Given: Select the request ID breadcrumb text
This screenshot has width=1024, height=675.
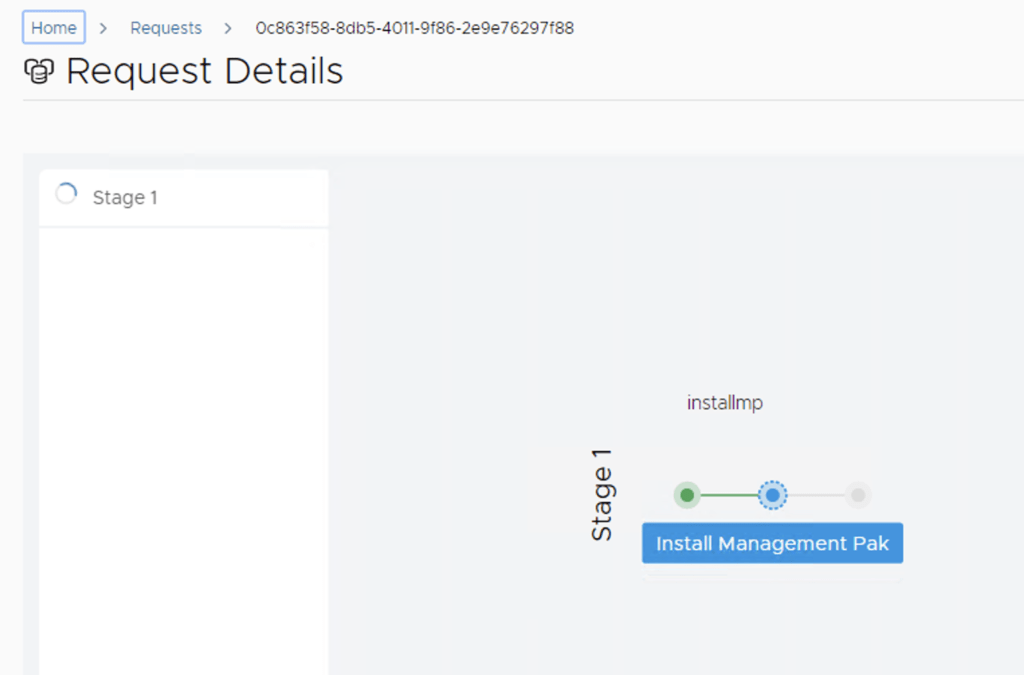Looking at the screenshot, I should pyautogui.click(x=414, y=28).
